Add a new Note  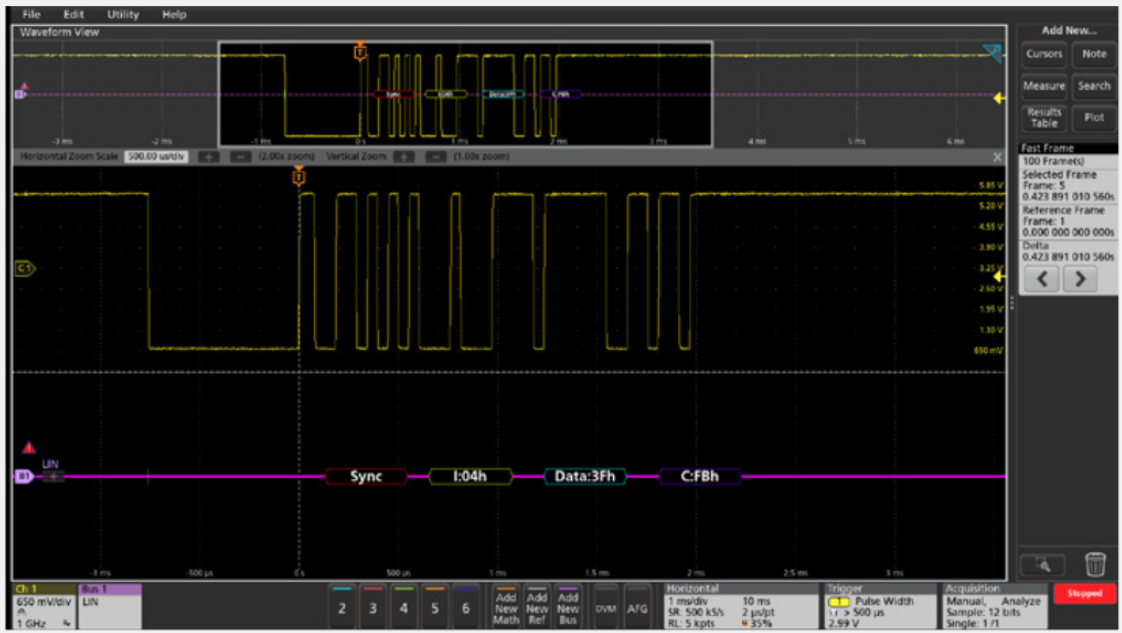[1093, 54]
